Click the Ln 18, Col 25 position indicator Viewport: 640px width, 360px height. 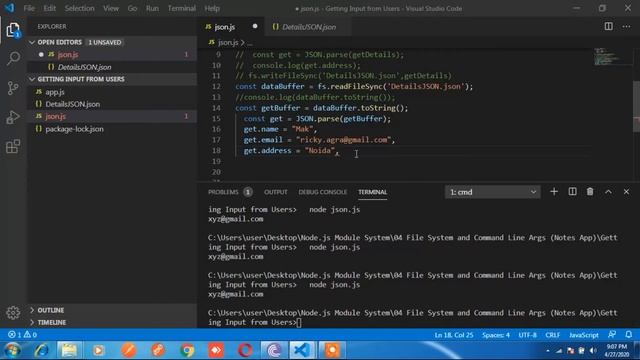click(x=454, y=335)
